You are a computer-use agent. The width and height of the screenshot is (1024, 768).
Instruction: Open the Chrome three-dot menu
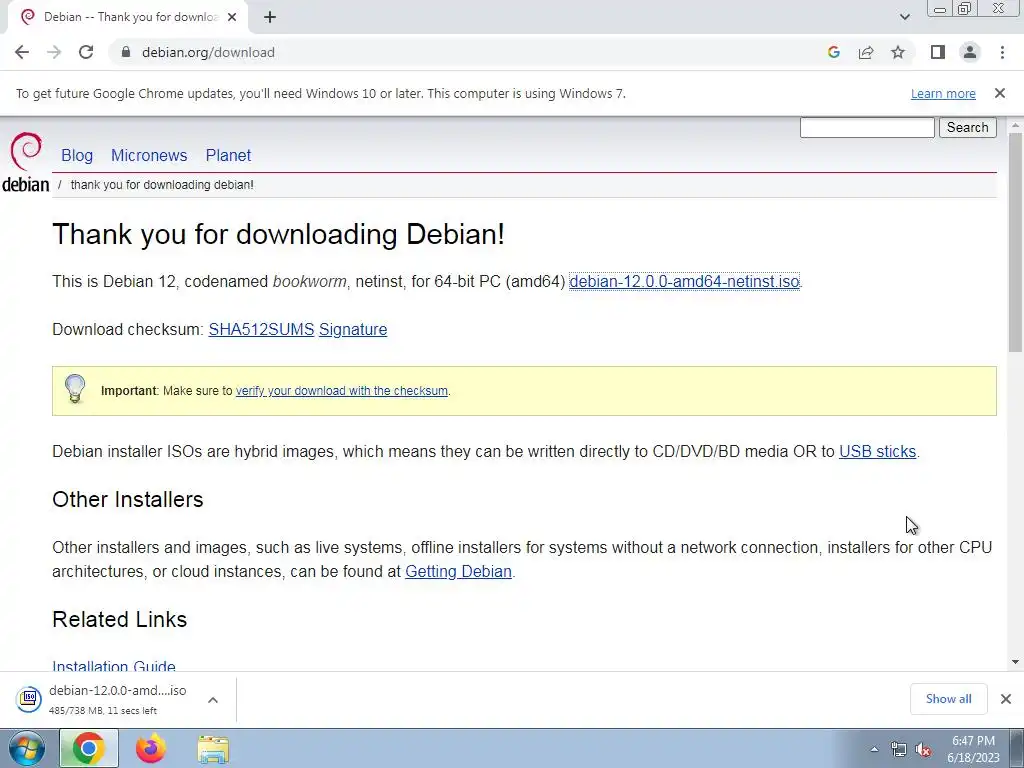(x=1002, y=52)
